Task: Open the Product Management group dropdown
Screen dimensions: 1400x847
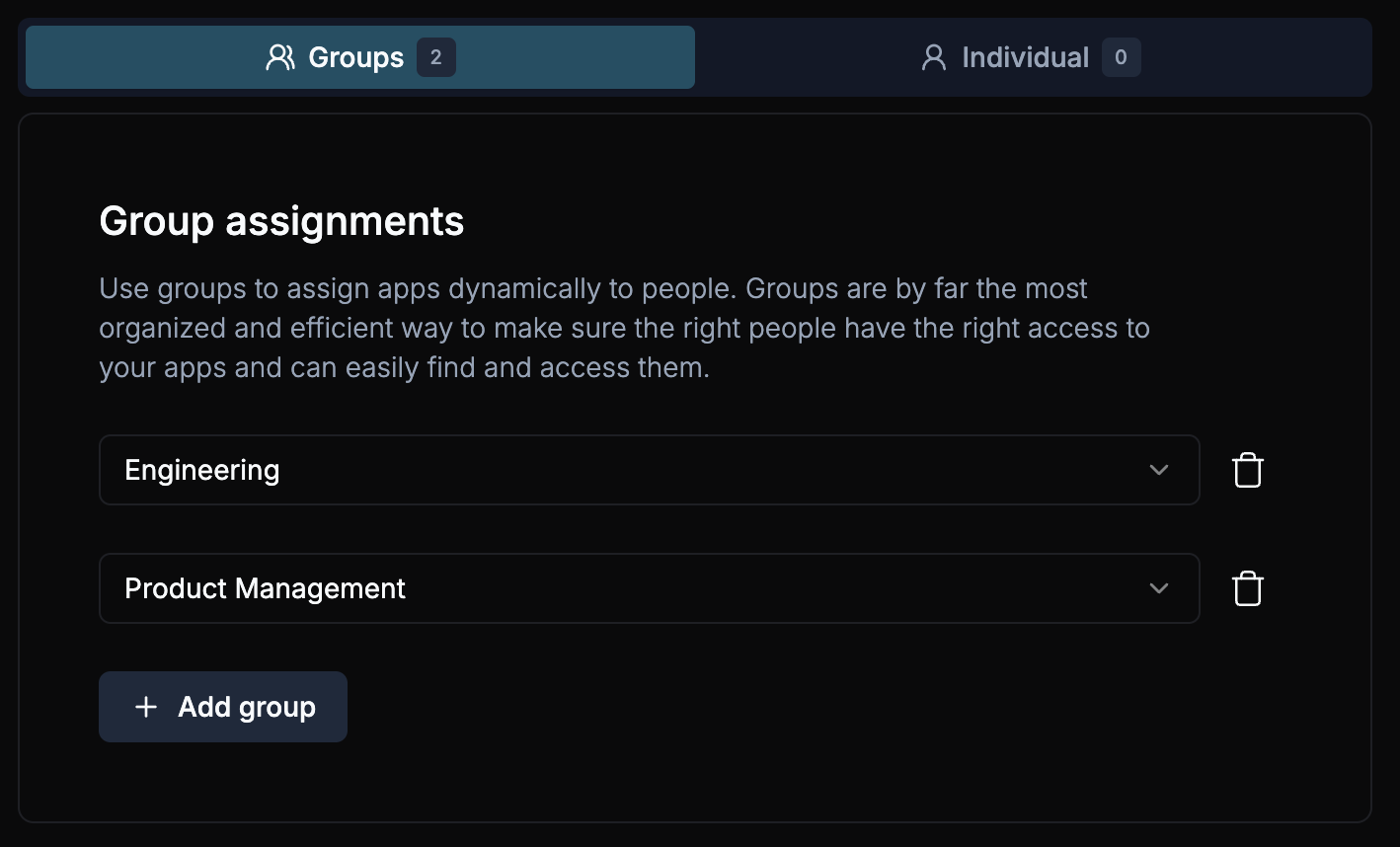Action: point(649,588)
